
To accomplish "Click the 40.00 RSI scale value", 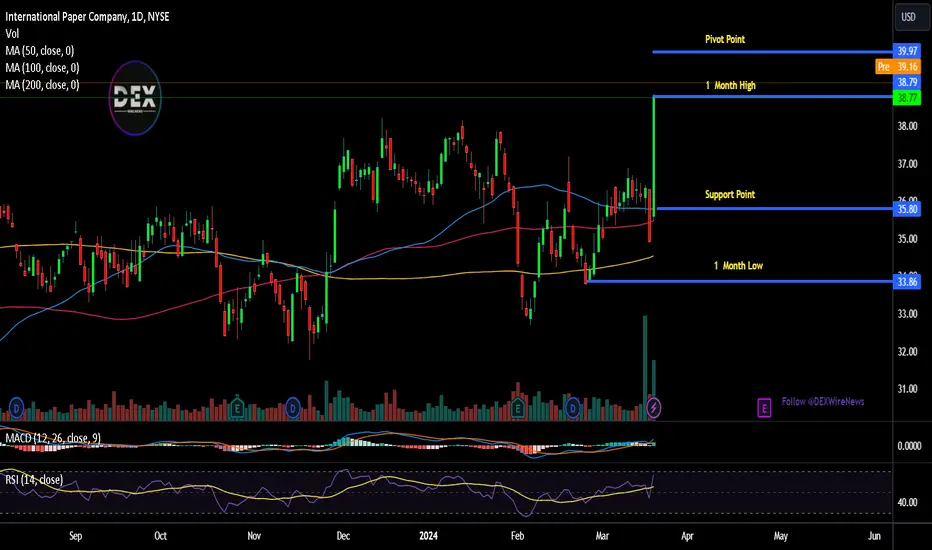I will (908, 502).
